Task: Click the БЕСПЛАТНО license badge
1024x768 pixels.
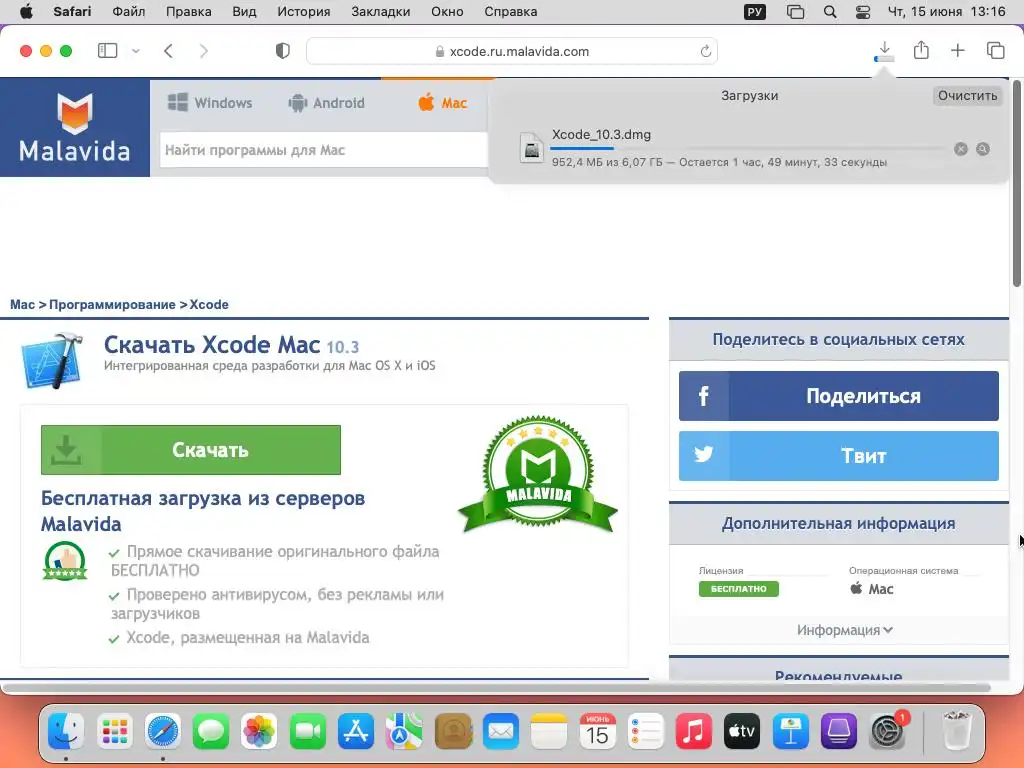Action: 739,588
